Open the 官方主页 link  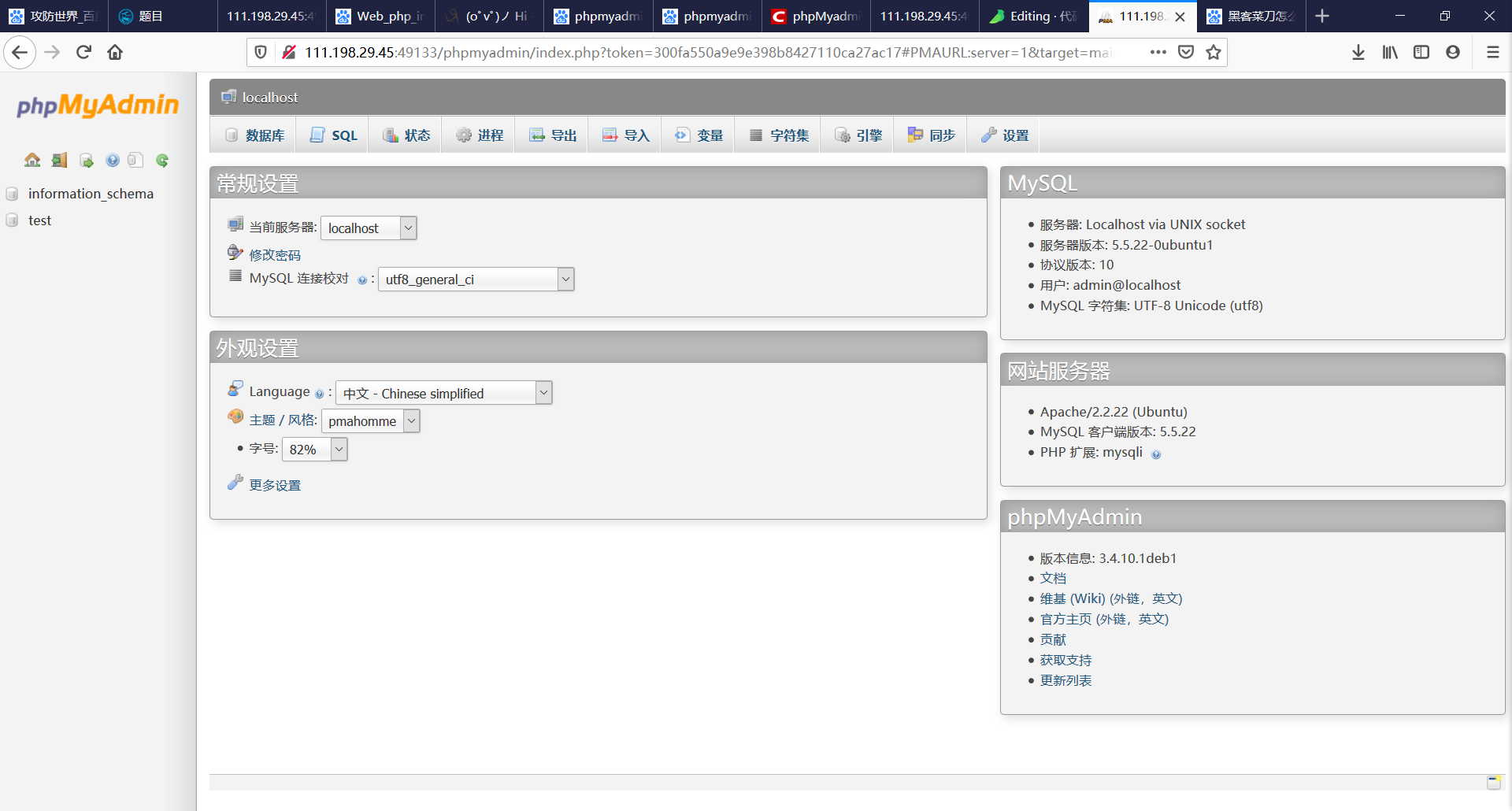coord(1104,620)
